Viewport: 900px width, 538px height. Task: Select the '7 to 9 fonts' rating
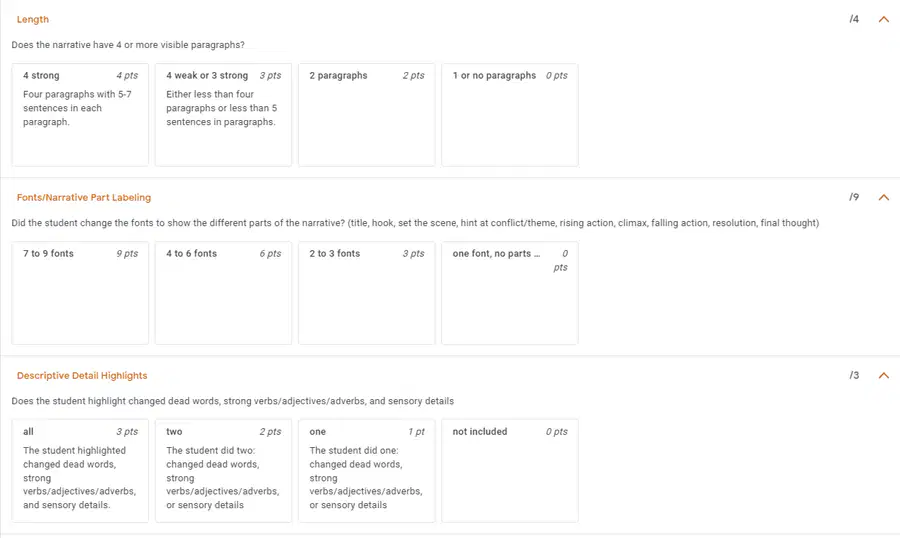point(80,293)
